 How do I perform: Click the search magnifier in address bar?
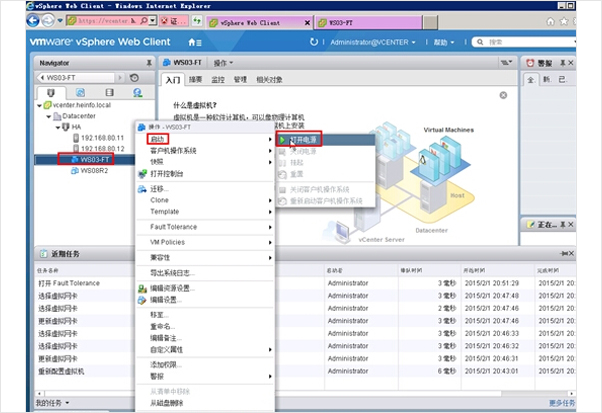coord(144,21)
